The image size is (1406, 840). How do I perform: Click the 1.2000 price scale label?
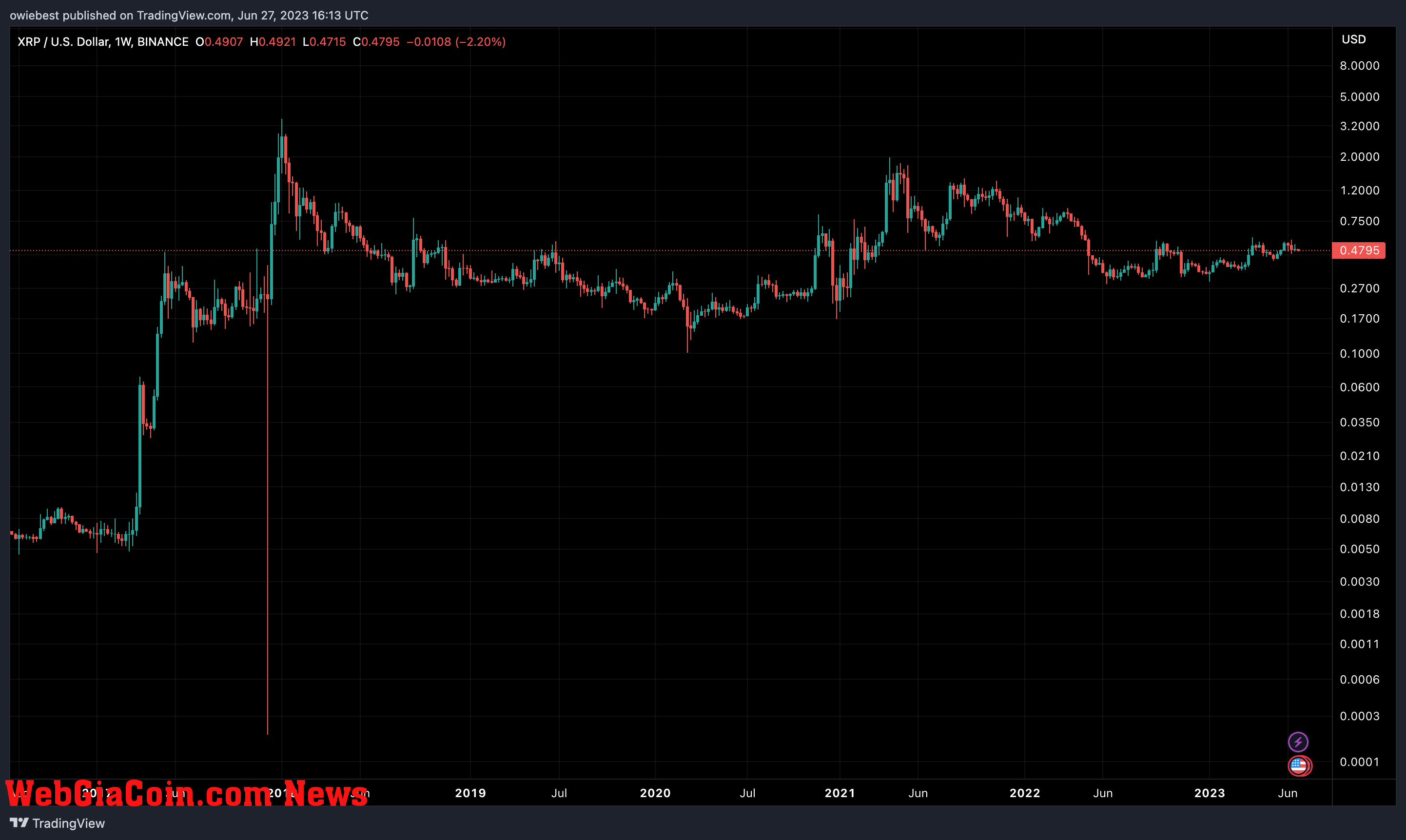(1359, 190)
